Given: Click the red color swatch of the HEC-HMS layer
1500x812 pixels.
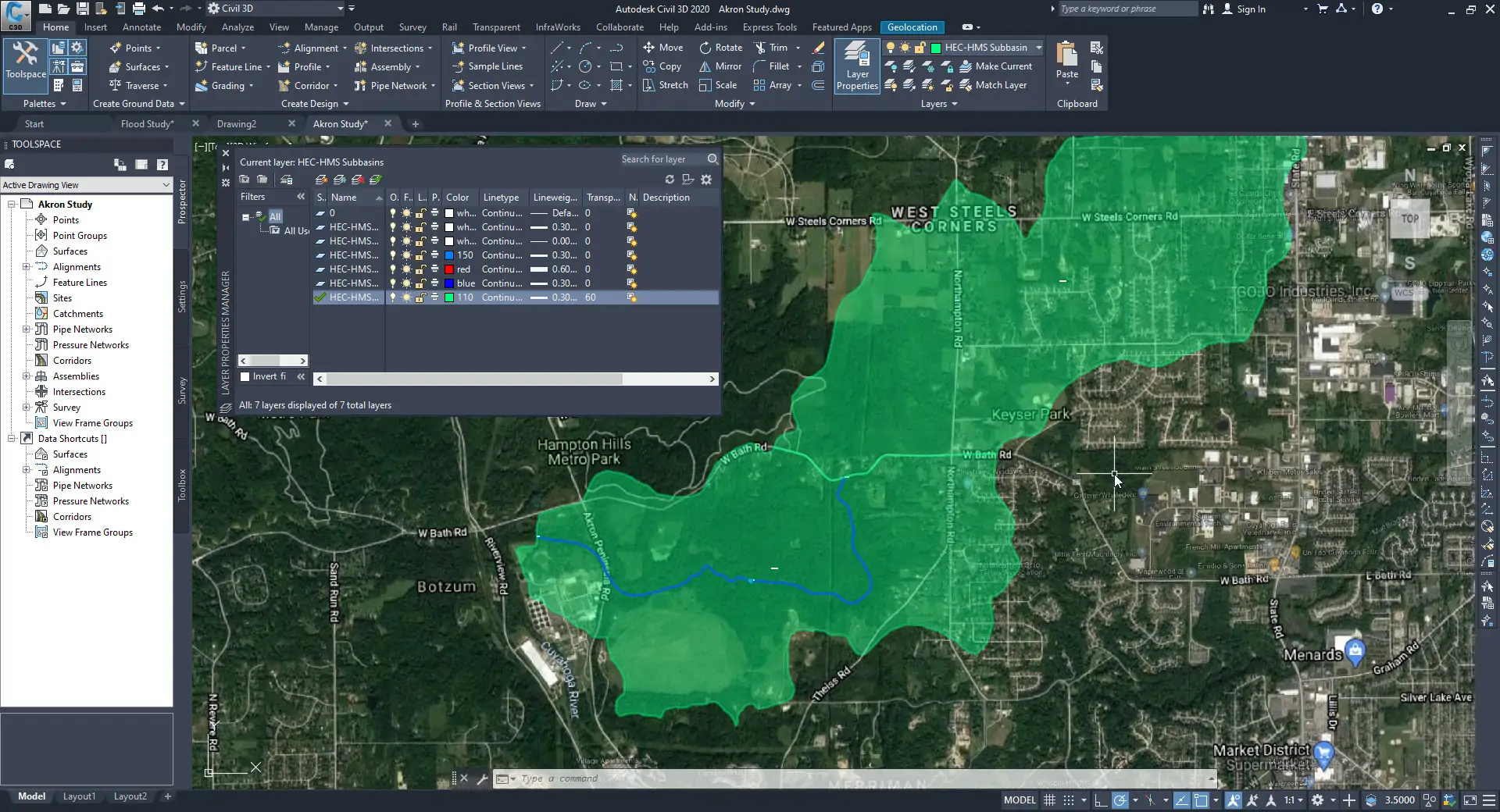Looking at the screenshot, I should (x=448, y=269).
